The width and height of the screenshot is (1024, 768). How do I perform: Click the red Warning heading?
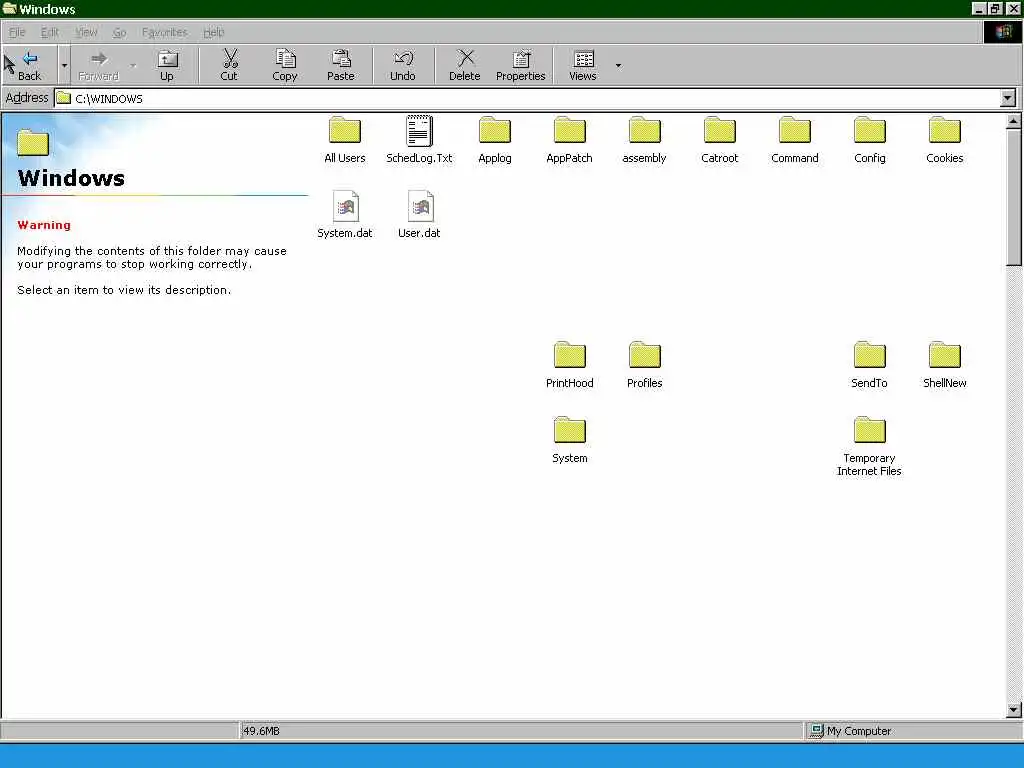[44, 225]
